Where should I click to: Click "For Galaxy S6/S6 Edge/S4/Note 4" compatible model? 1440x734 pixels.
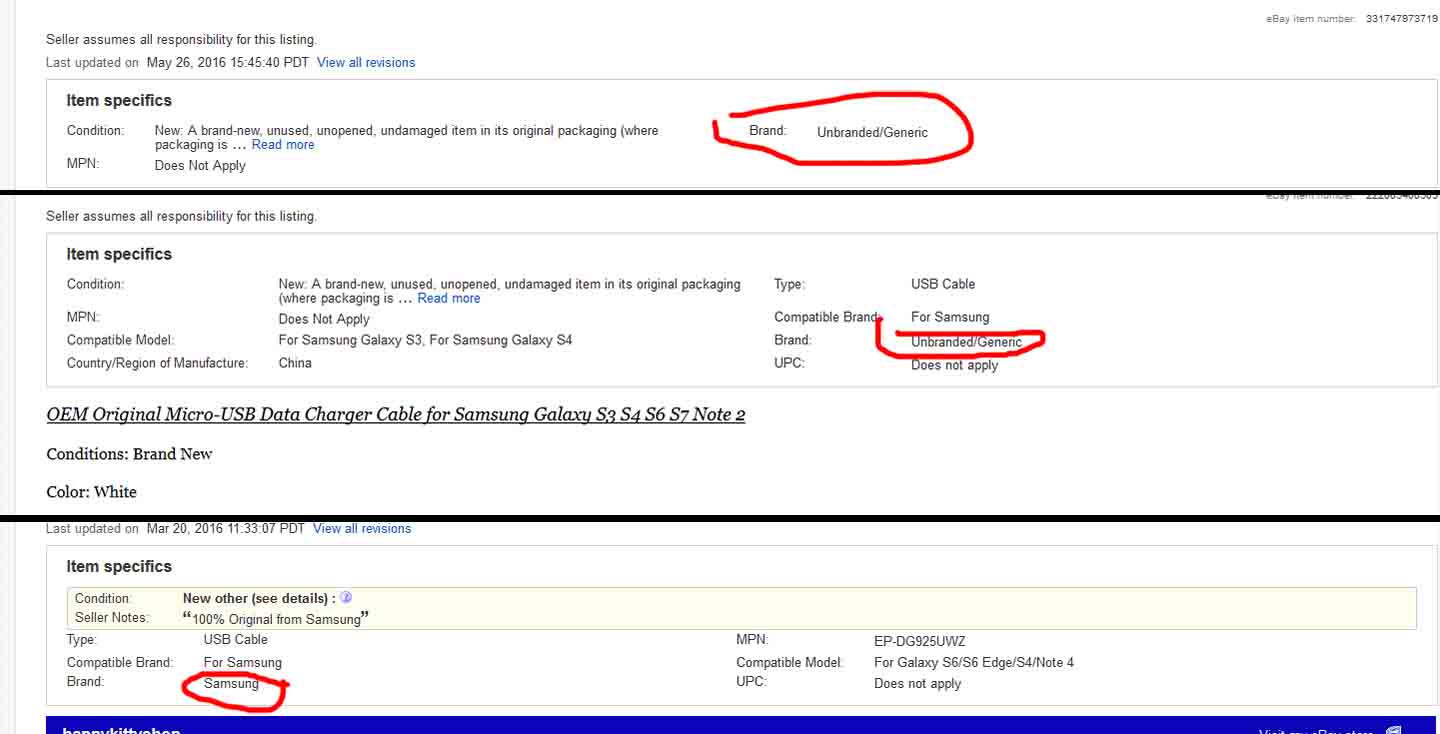coord(974,662)
